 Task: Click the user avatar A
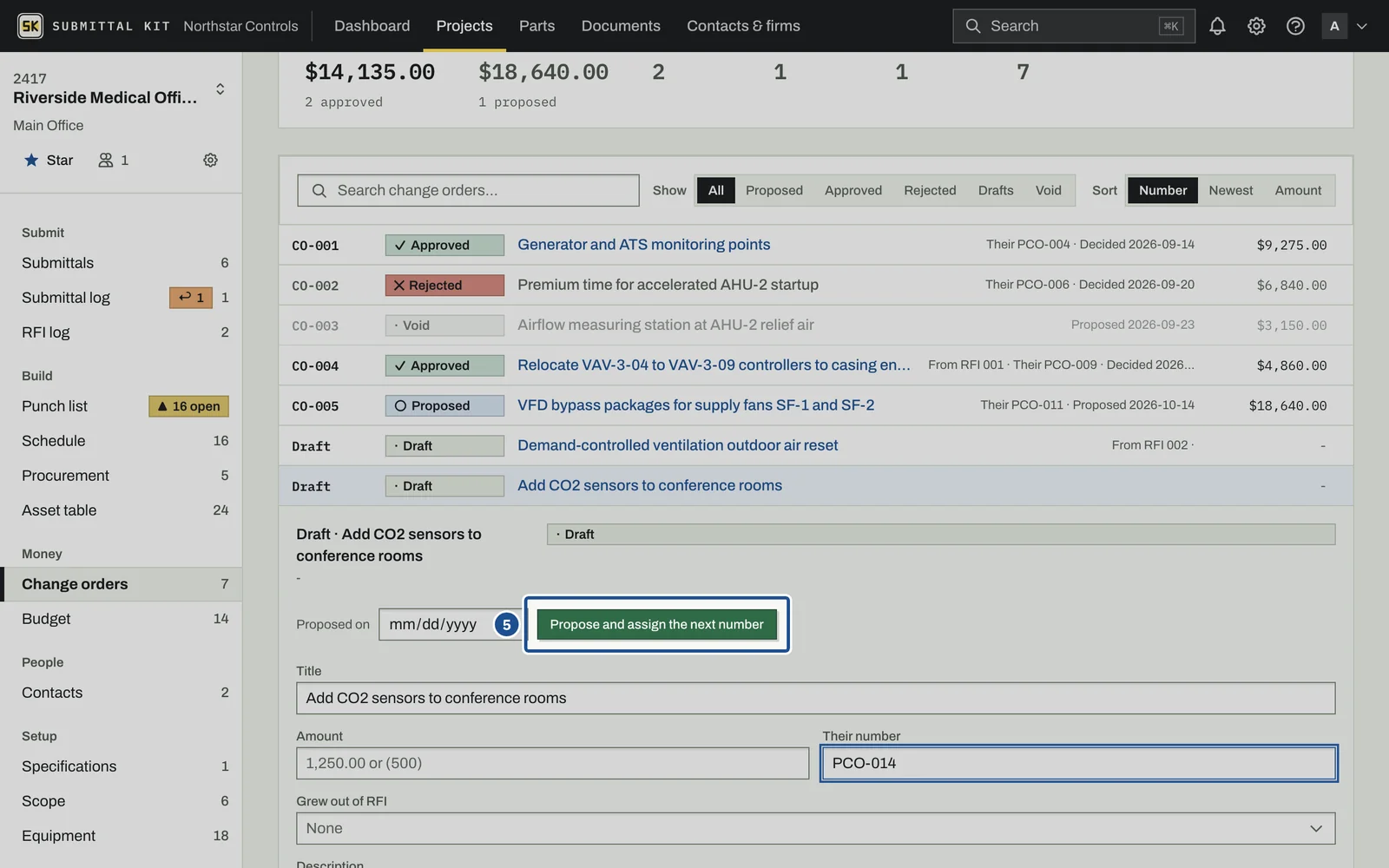(1334, 26)
